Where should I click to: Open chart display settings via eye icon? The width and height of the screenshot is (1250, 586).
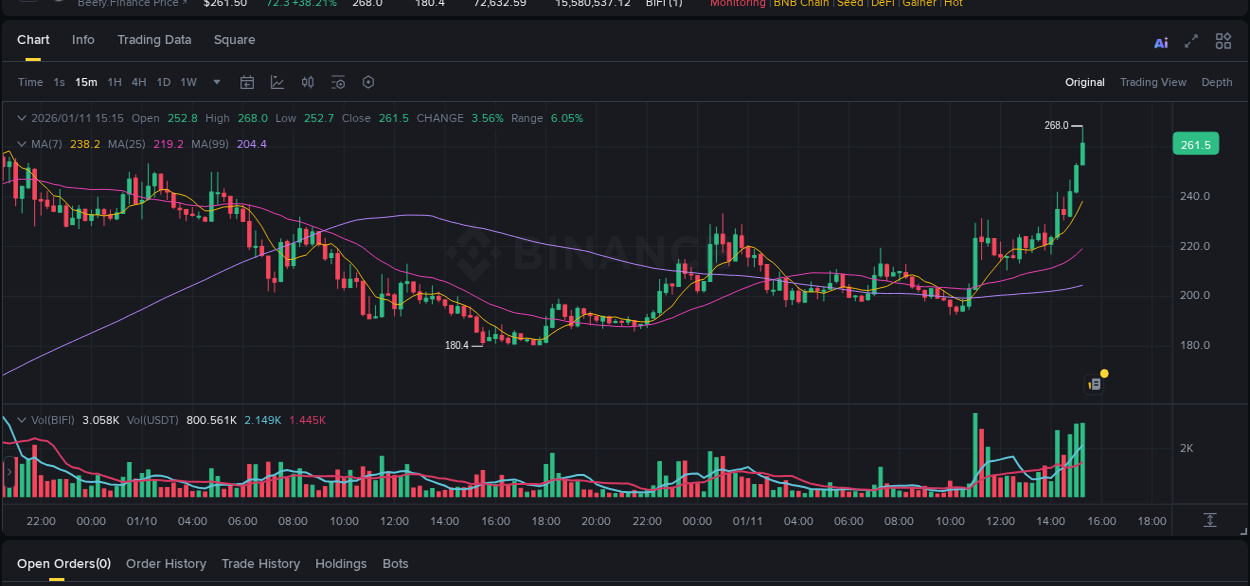click(x=337, y=82)
